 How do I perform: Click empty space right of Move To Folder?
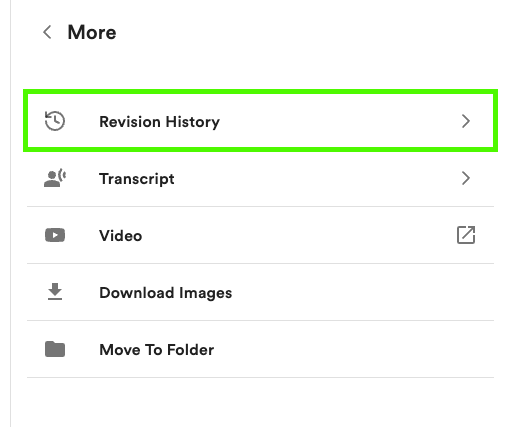point(353,349)
